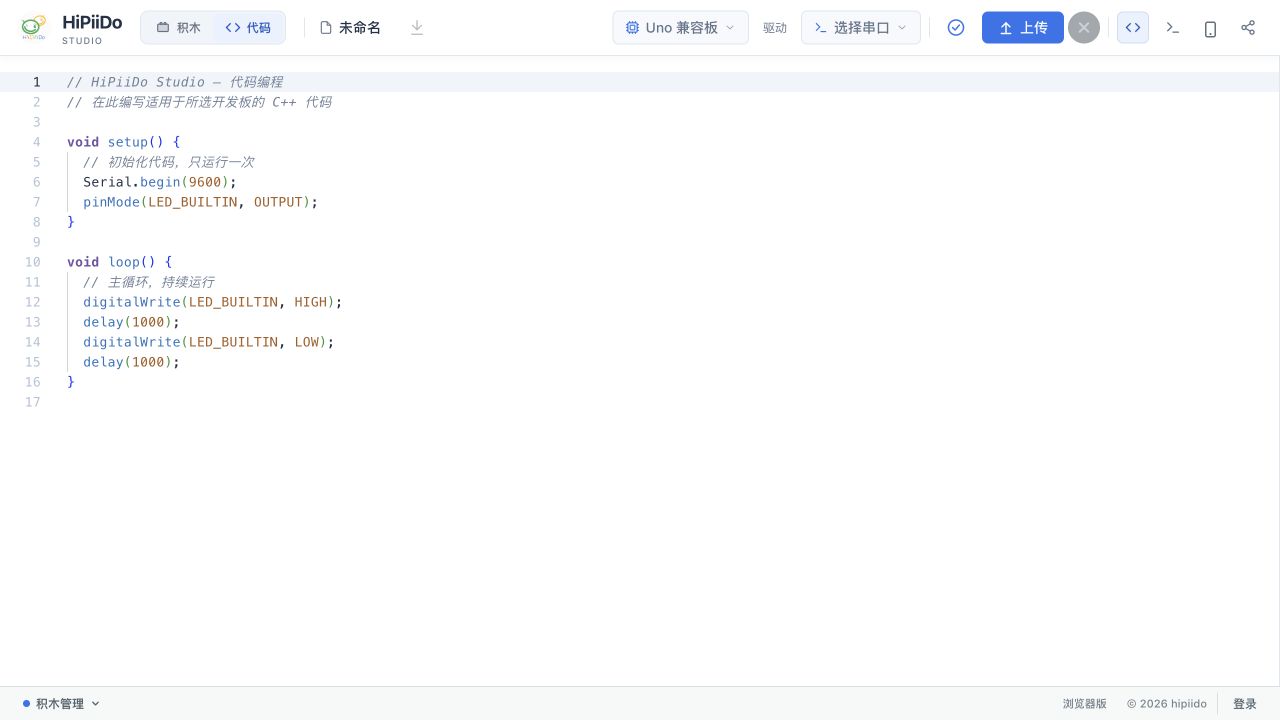Viewport: 1280px width, 720px height.
Task: Click on pinMode(LED_BUILTIN, OUTPUT); line
Action: tap(200, 202)
